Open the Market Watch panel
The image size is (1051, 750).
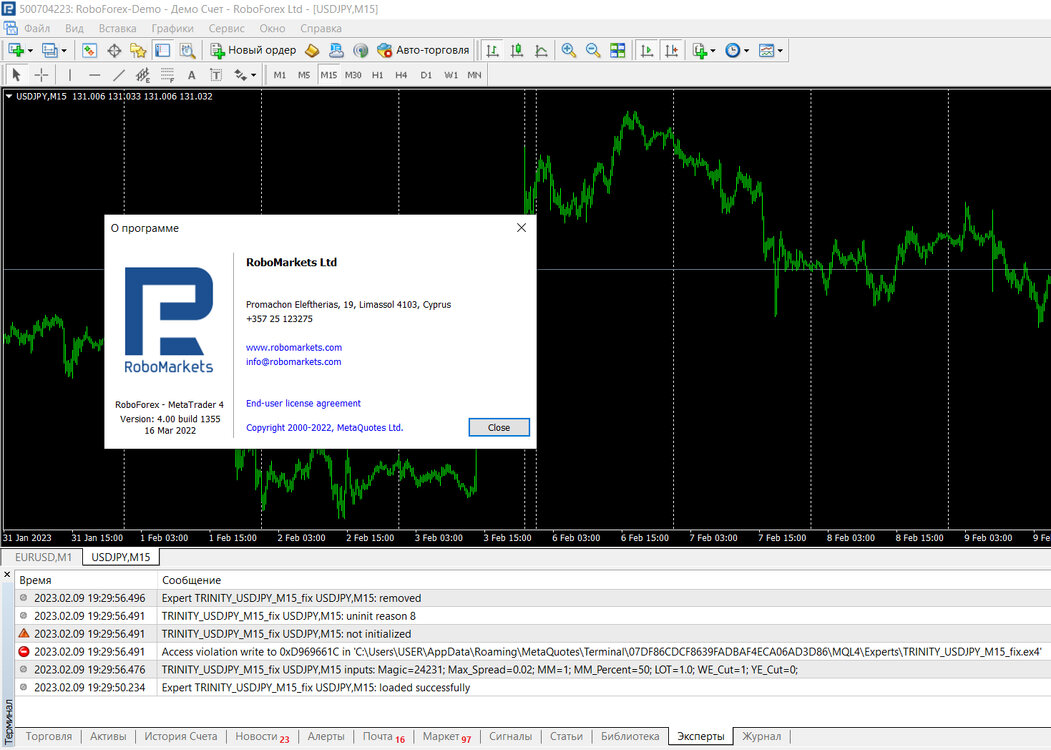click(x=89, y=50)
